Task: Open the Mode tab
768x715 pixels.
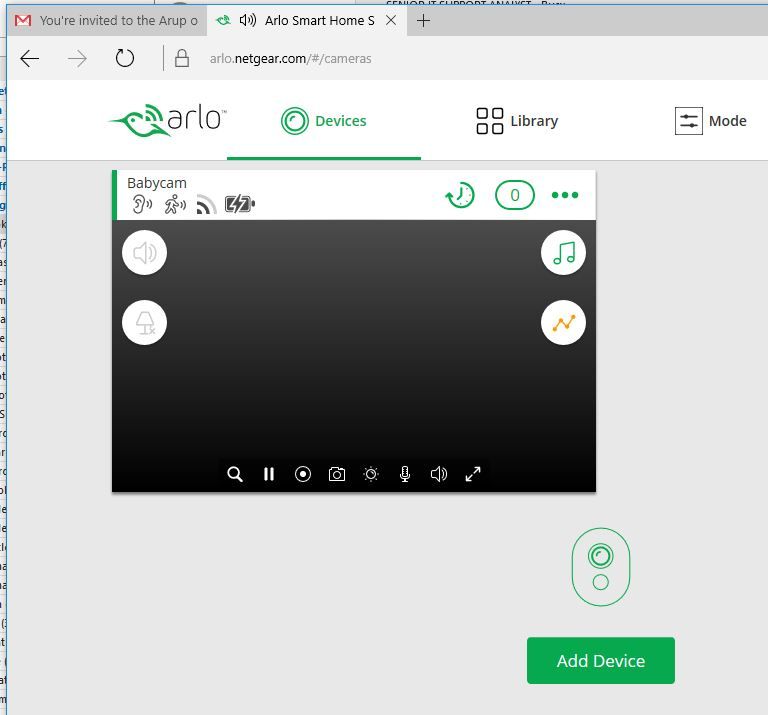Action: coord(711,121)
